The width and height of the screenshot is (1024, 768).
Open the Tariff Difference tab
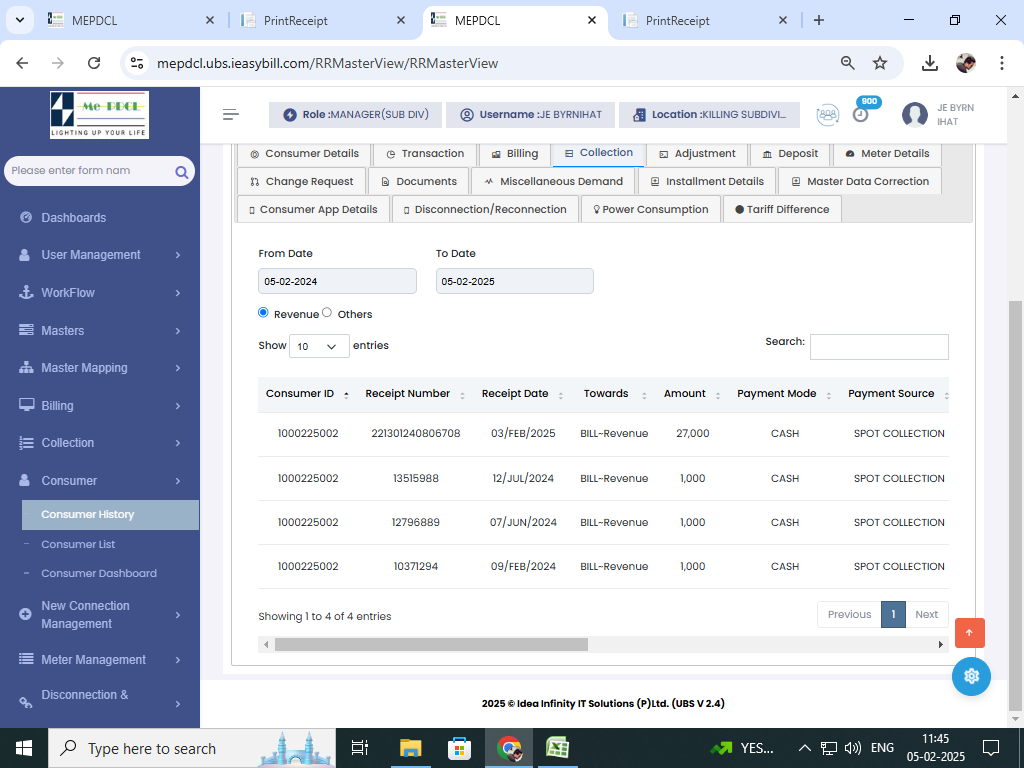[x=782, y=210]
